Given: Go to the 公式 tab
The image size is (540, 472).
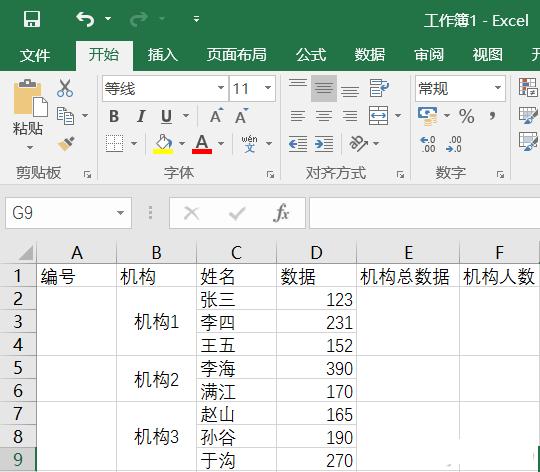Looking at the screenshot, I should [x=311, y=55].
